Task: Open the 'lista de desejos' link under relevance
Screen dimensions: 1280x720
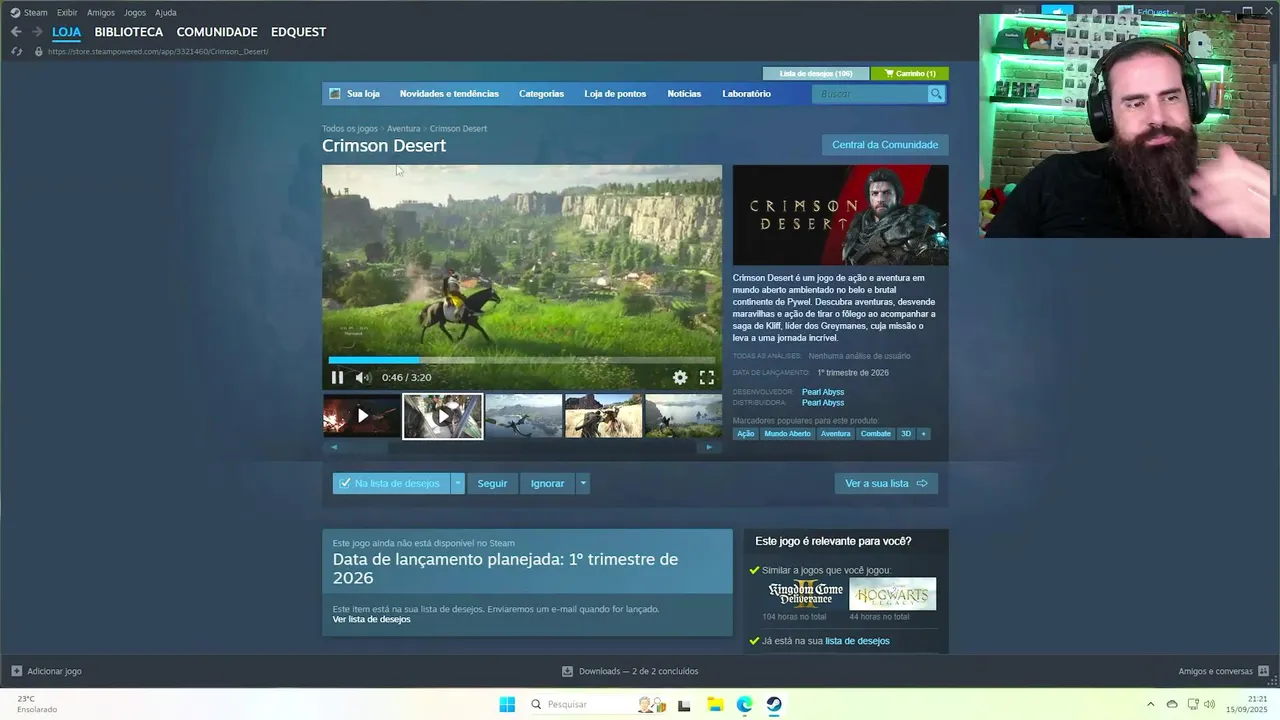Action: 857,641
